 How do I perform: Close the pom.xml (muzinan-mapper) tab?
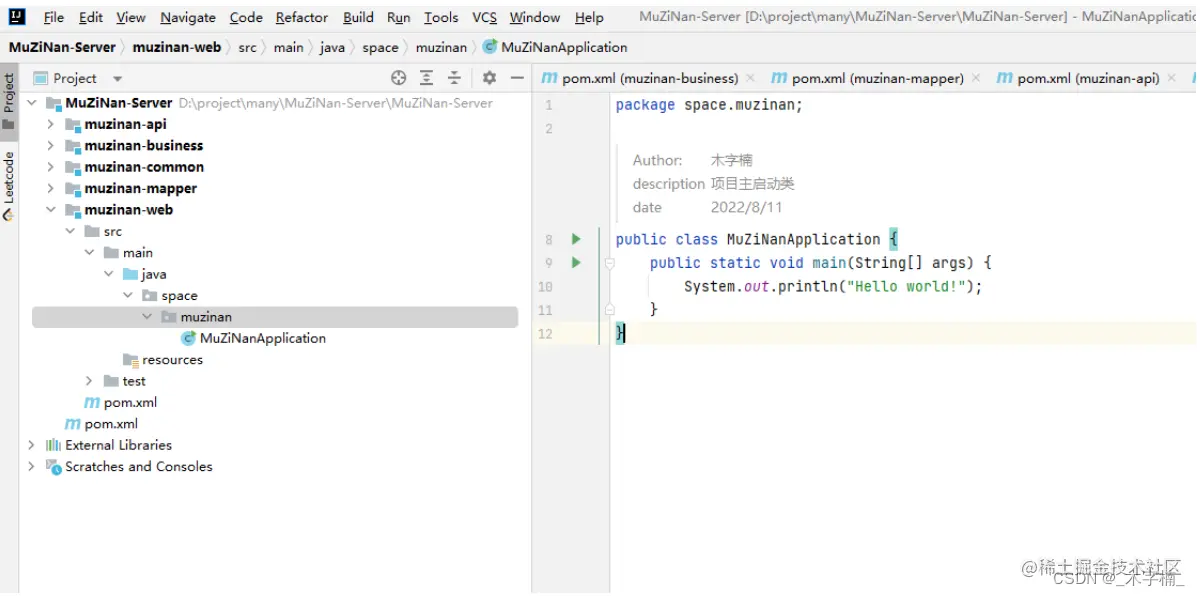click(976, 78)
